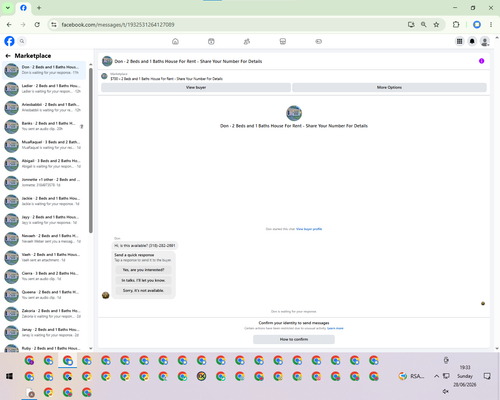View site information icon in the address bar
Viewport: 500px width, 400px height.
54,25
